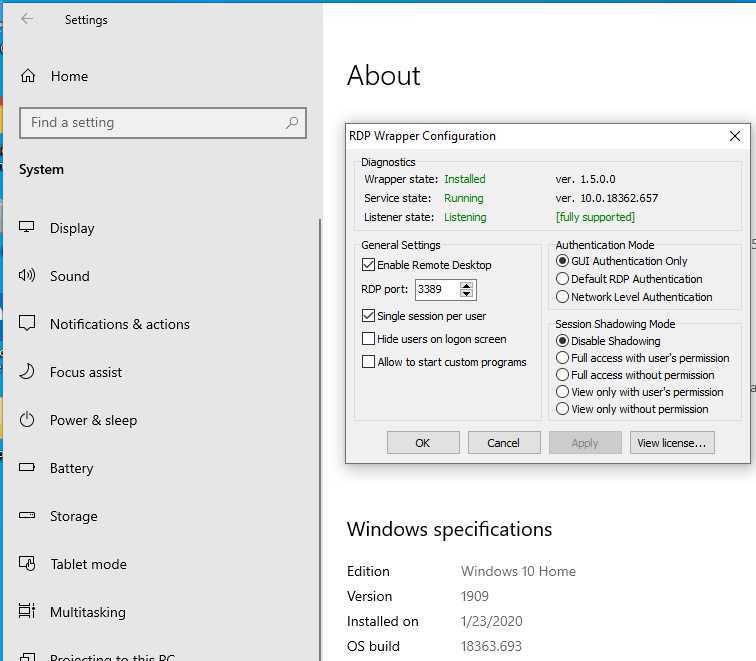Select Full access with user's permission
This screenshot has height=661, width=756.
pyautogui.click(x=562, y=358)
